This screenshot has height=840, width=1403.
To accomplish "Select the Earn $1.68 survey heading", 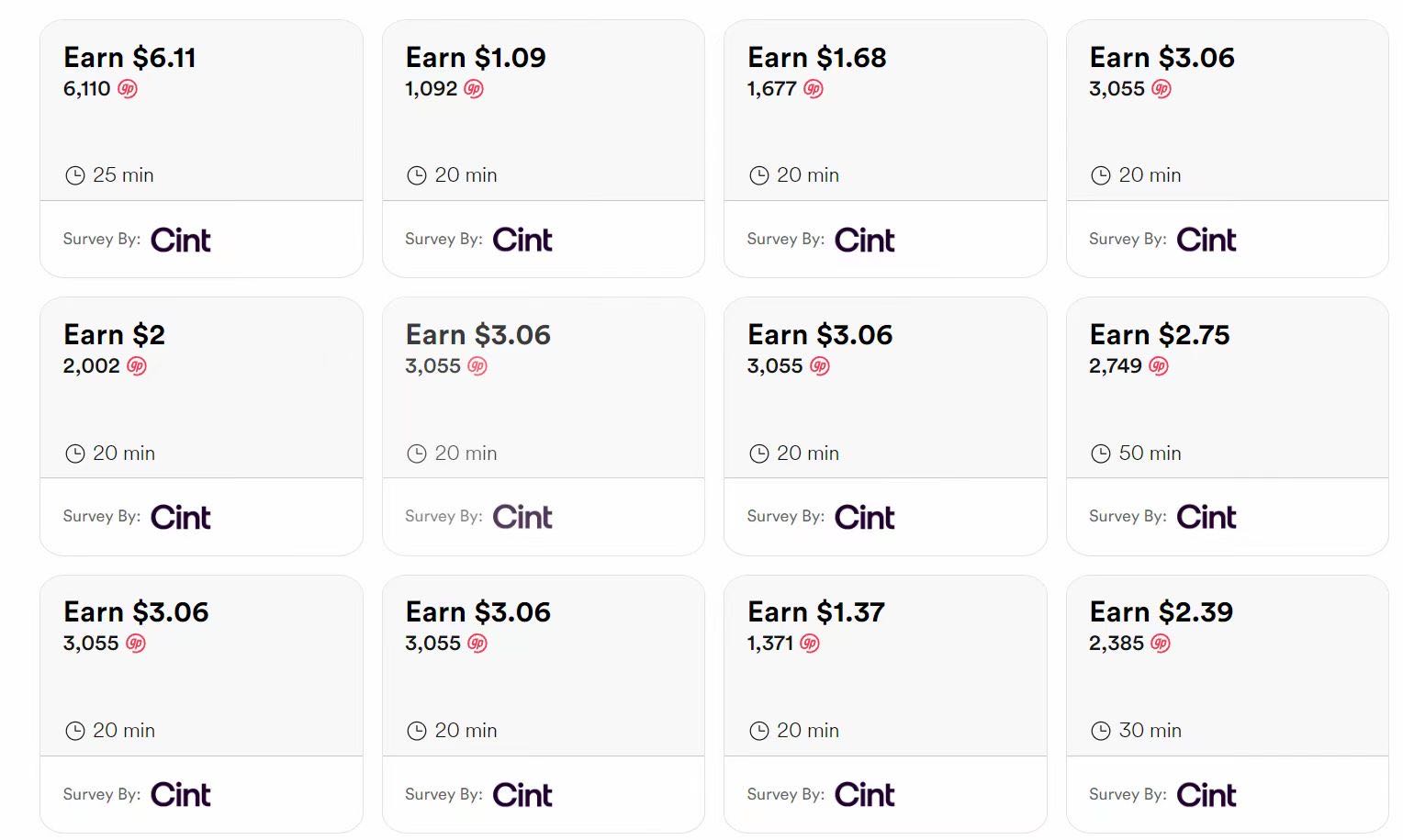I will [x=817, y=58].
